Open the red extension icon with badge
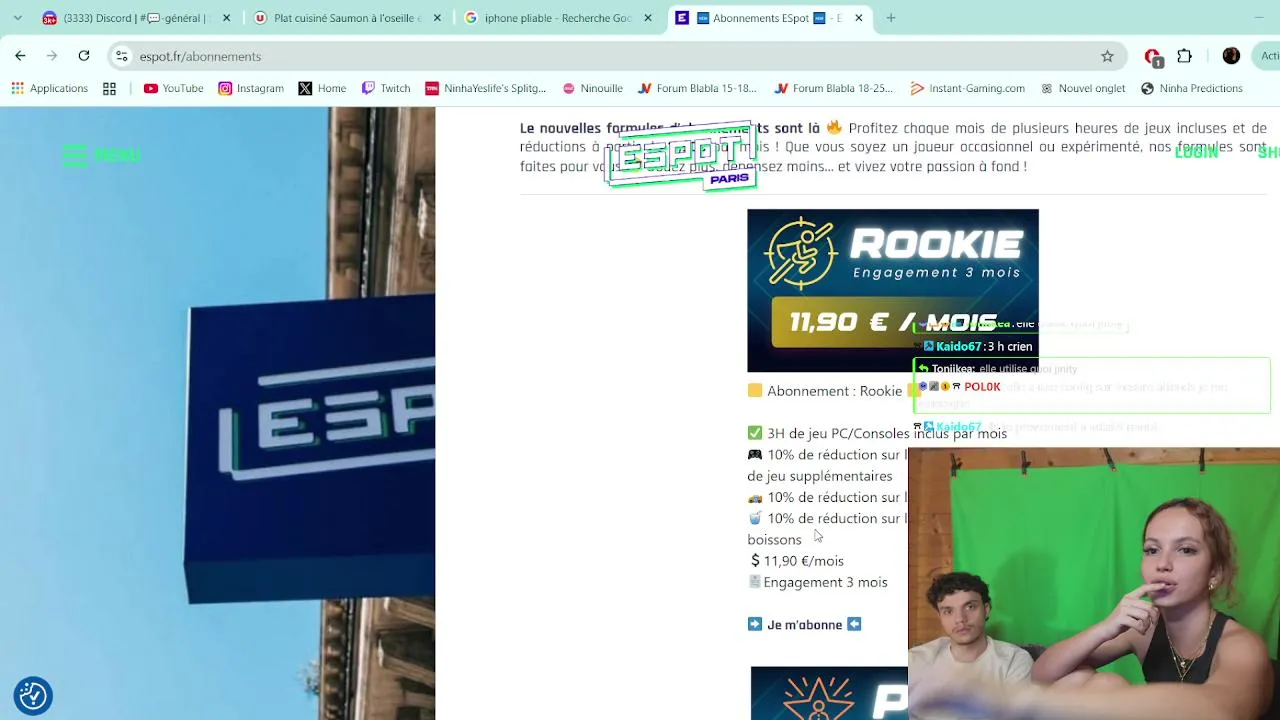 click(1152, 57)
